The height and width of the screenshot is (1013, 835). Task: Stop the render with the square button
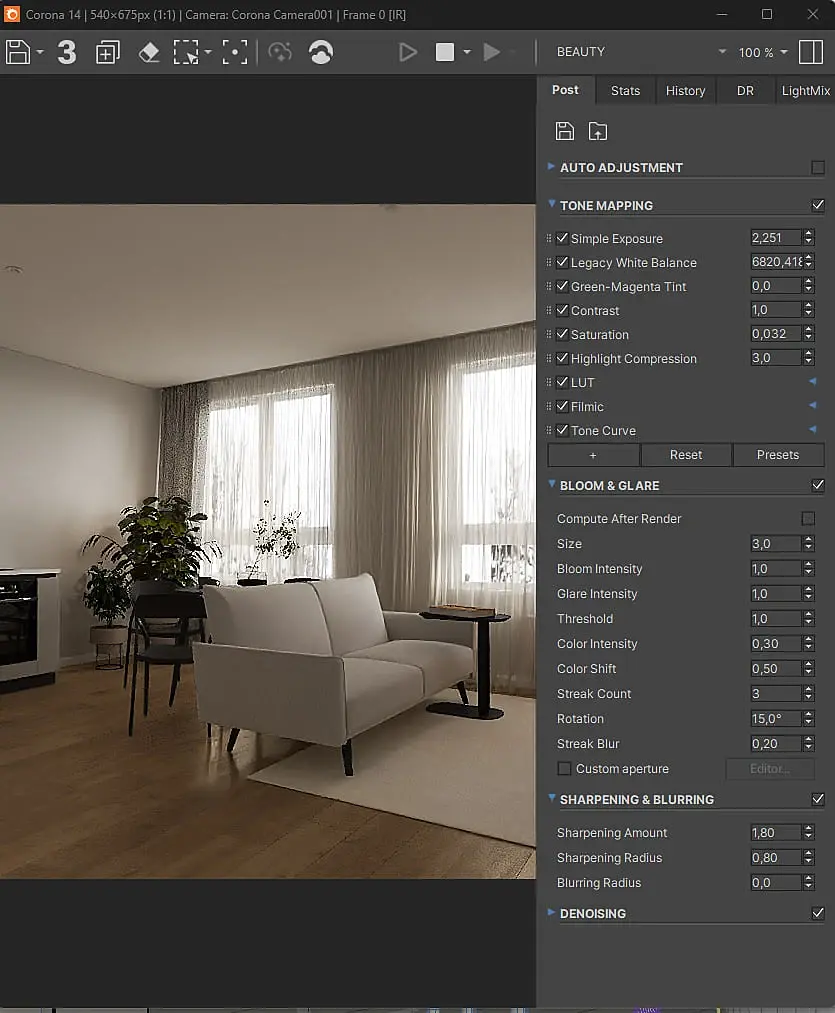445,52
